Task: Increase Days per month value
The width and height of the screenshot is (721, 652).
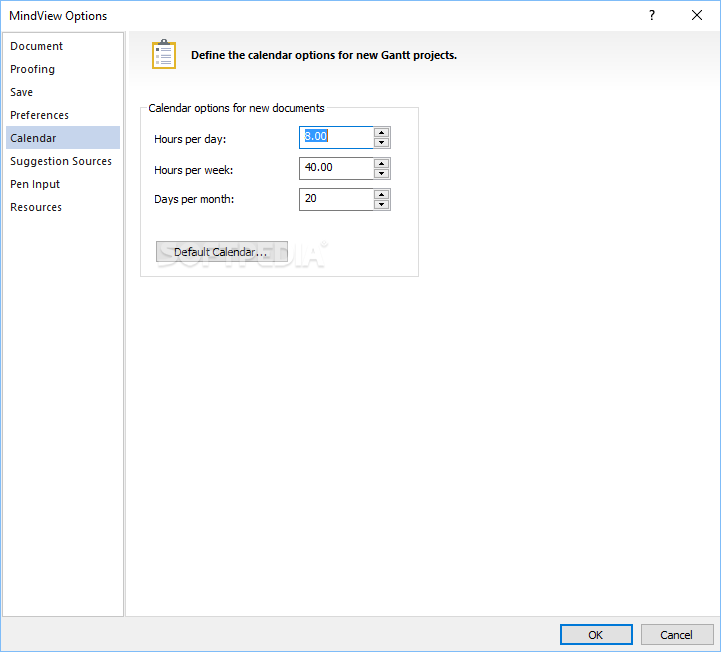Action: 382,194
